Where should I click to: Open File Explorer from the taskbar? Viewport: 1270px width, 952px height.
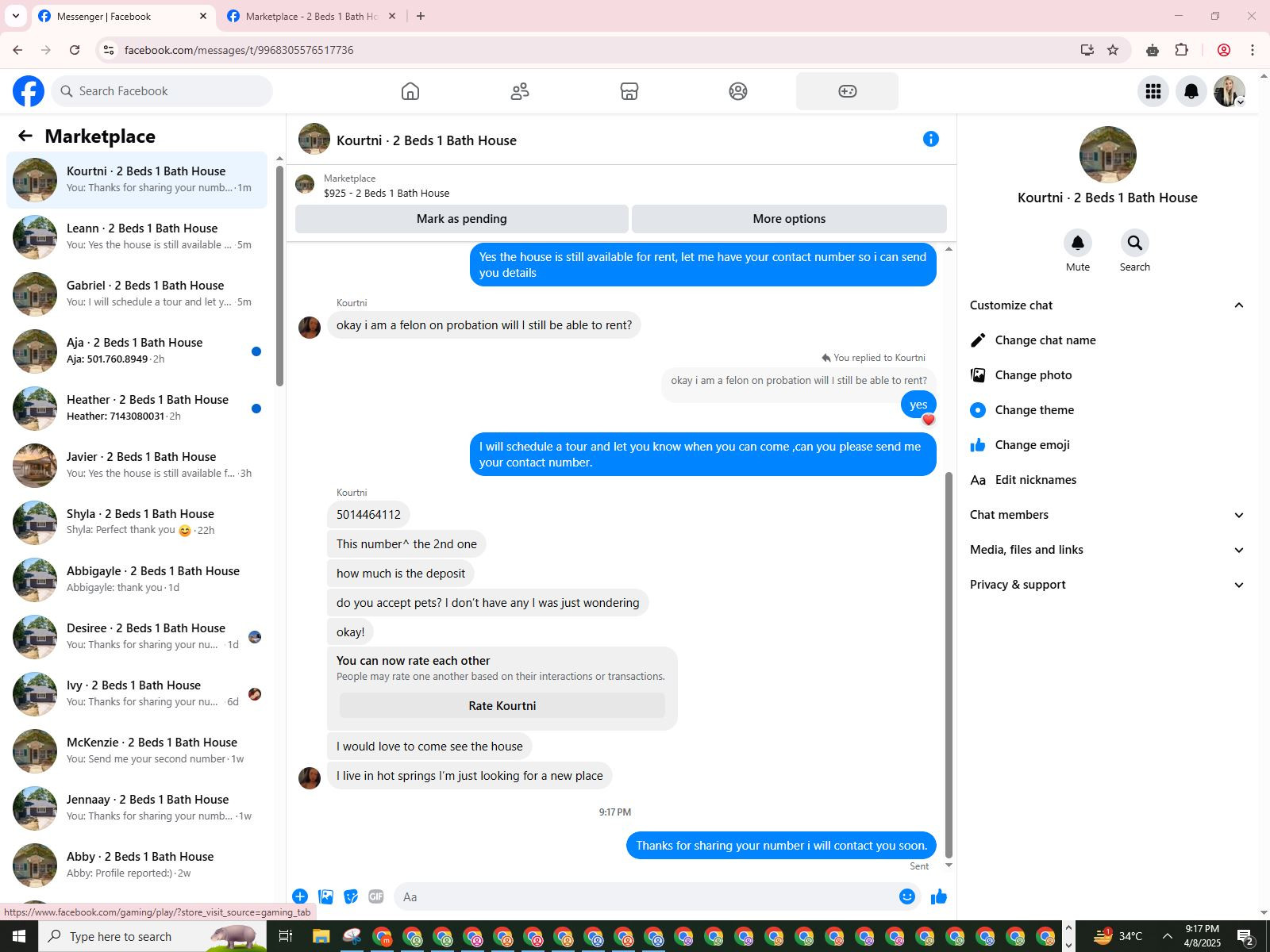(321, 937)
